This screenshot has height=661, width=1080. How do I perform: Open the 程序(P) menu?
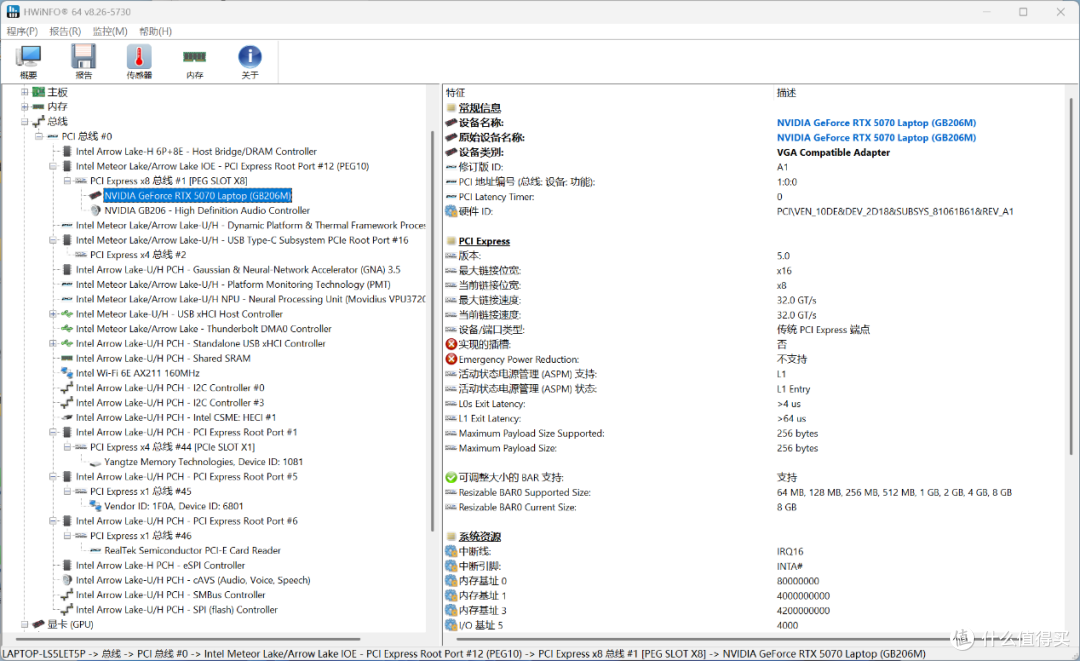[x=22, y=32]
